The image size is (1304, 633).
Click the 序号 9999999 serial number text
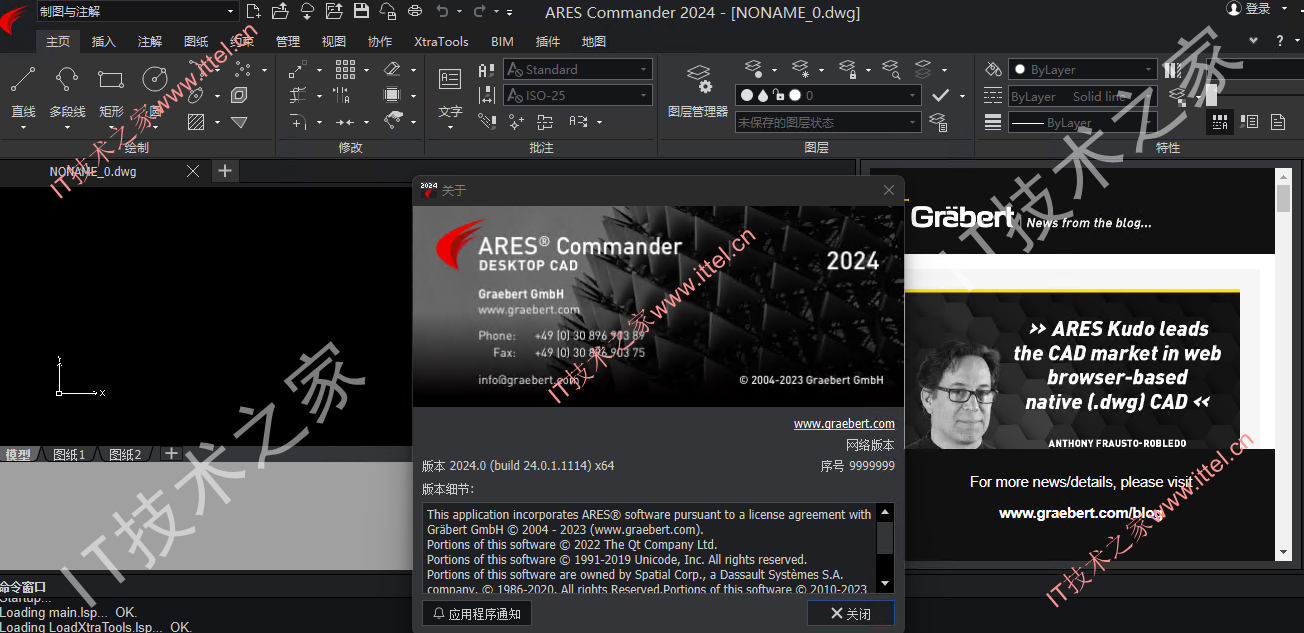(x=858, y=466)
